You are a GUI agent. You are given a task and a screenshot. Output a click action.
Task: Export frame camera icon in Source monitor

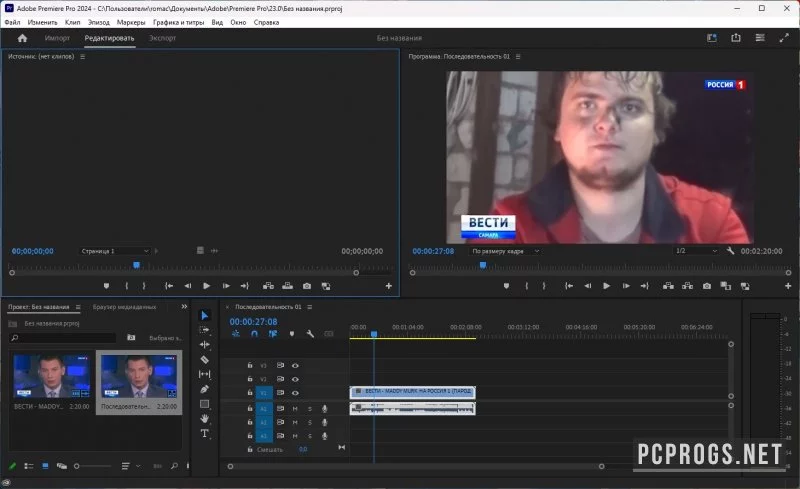(307, 286)
